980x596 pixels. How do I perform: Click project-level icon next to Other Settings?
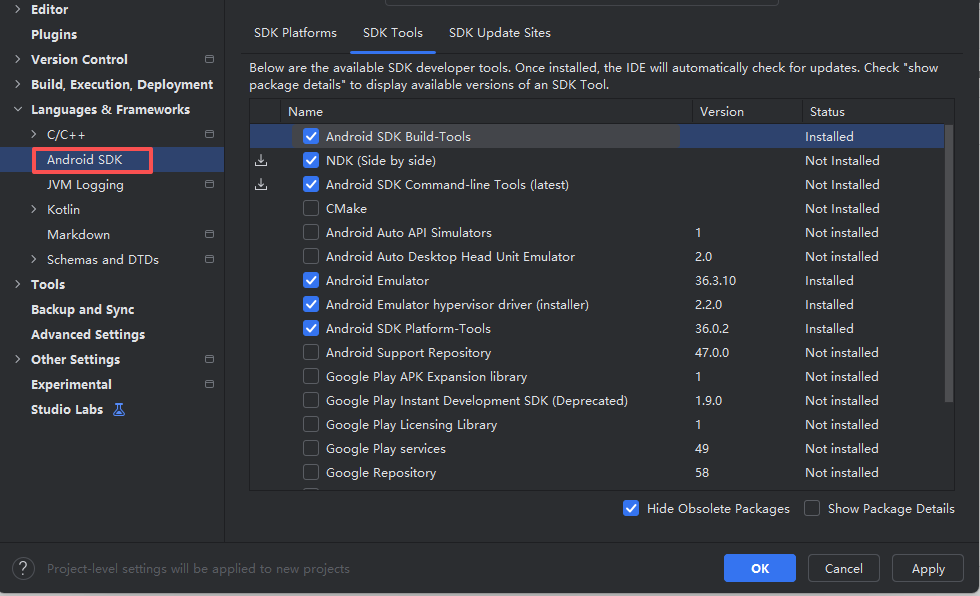tap(209, 359)
